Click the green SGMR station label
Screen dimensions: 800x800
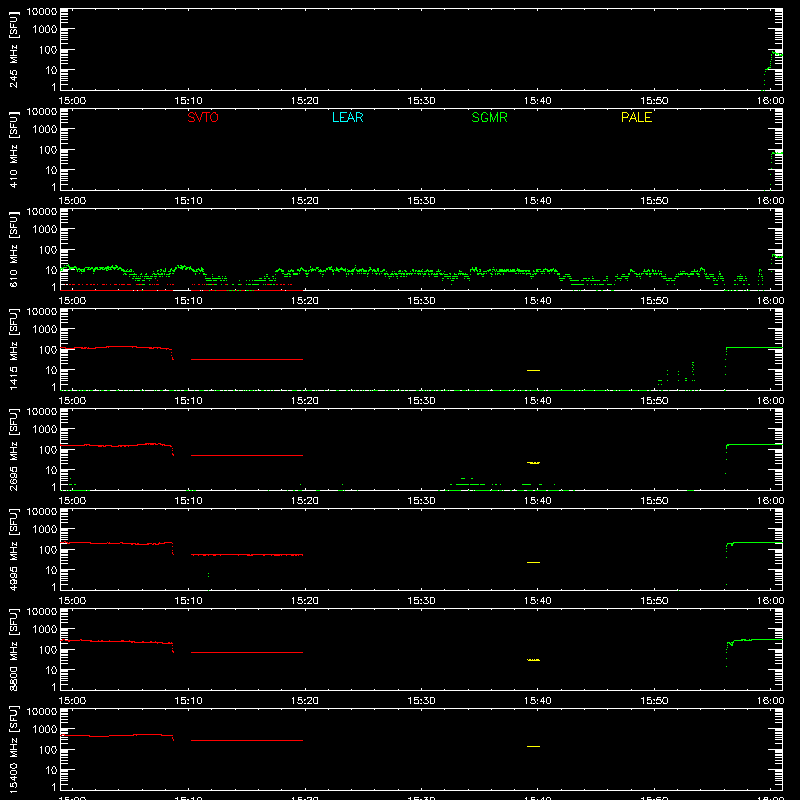pyautogui.click(x=489, y=117)
